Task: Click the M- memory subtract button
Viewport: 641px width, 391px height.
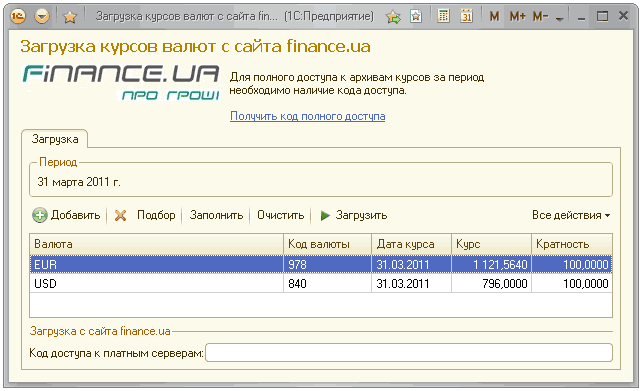Action: pos(540,16)
